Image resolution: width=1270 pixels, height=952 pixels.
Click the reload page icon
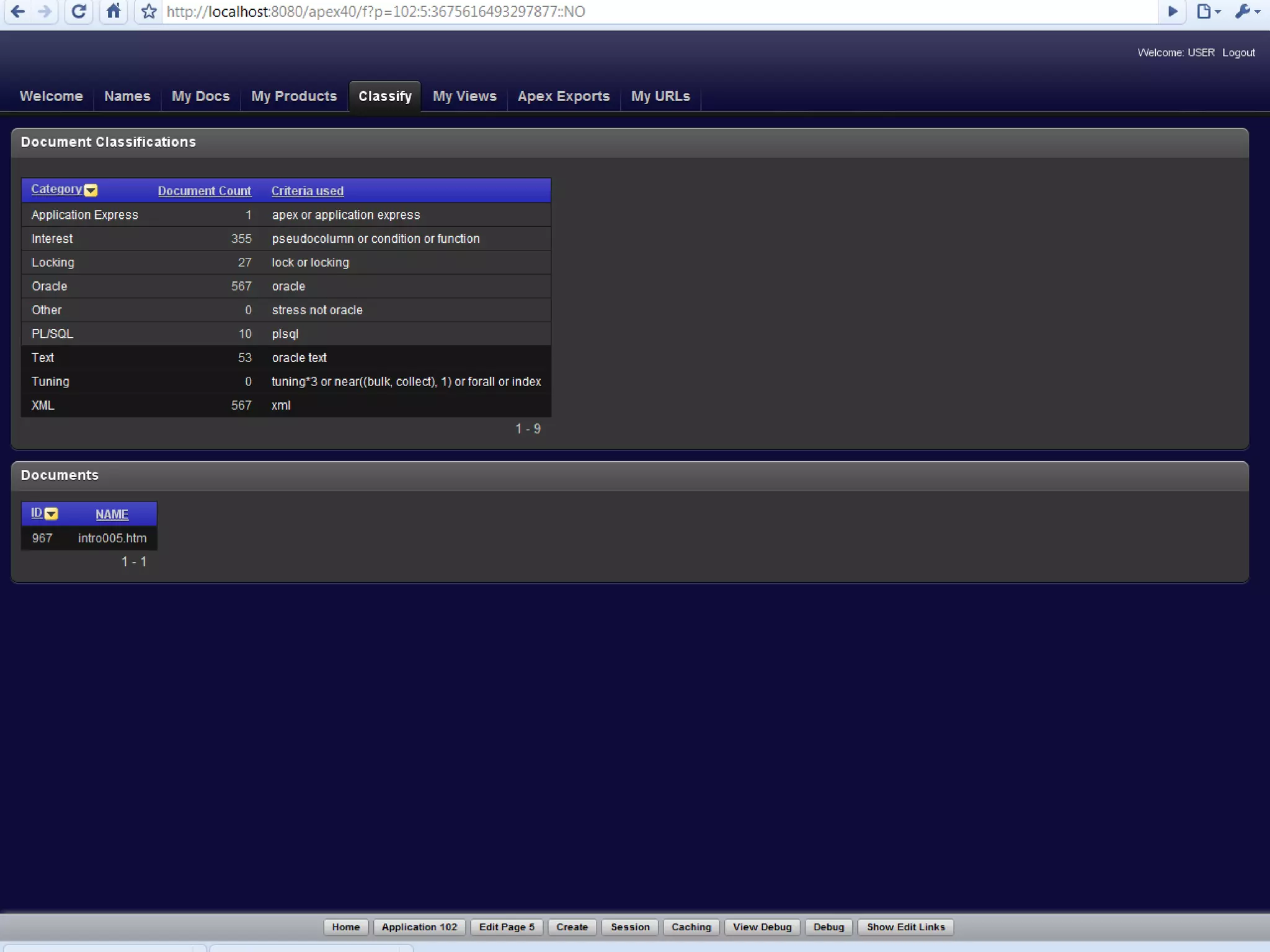[x=79, y=11]
